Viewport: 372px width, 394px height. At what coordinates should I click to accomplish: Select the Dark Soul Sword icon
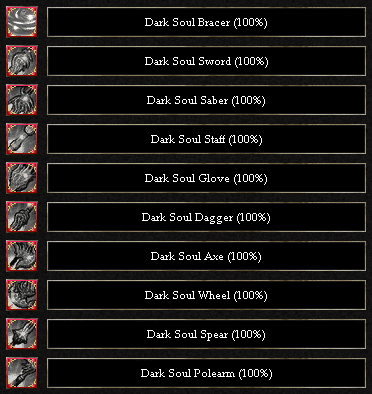tap(22, 61)
